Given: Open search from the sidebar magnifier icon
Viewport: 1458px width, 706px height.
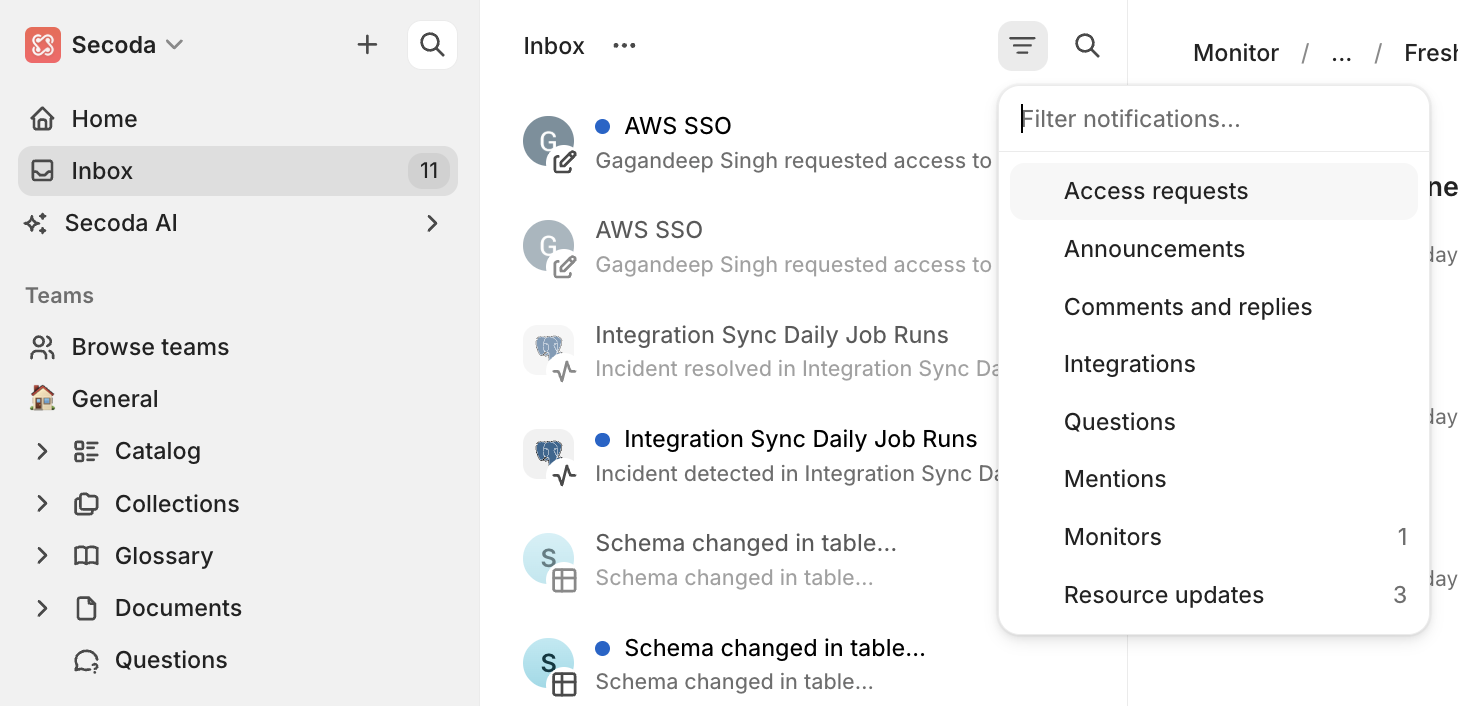Looking at the screenshot, I should tap(432, 45).
